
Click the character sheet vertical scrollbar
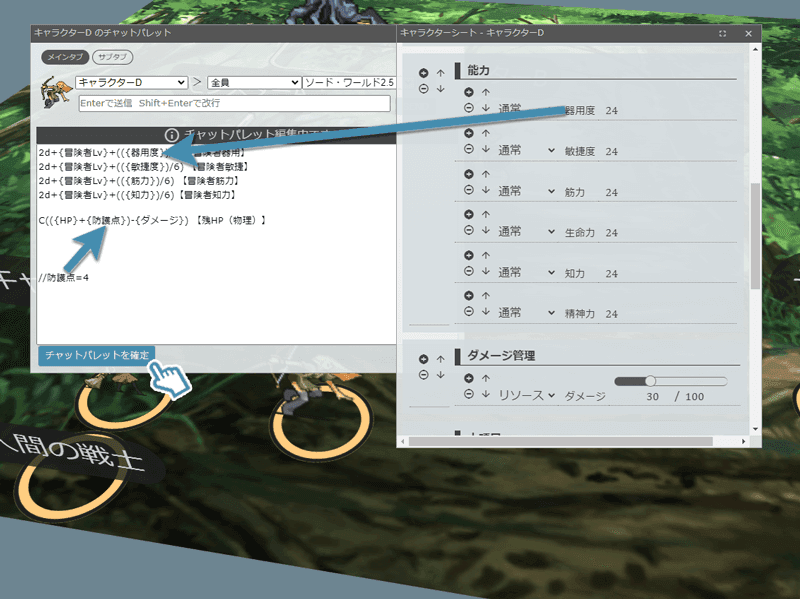click(756, 237)
